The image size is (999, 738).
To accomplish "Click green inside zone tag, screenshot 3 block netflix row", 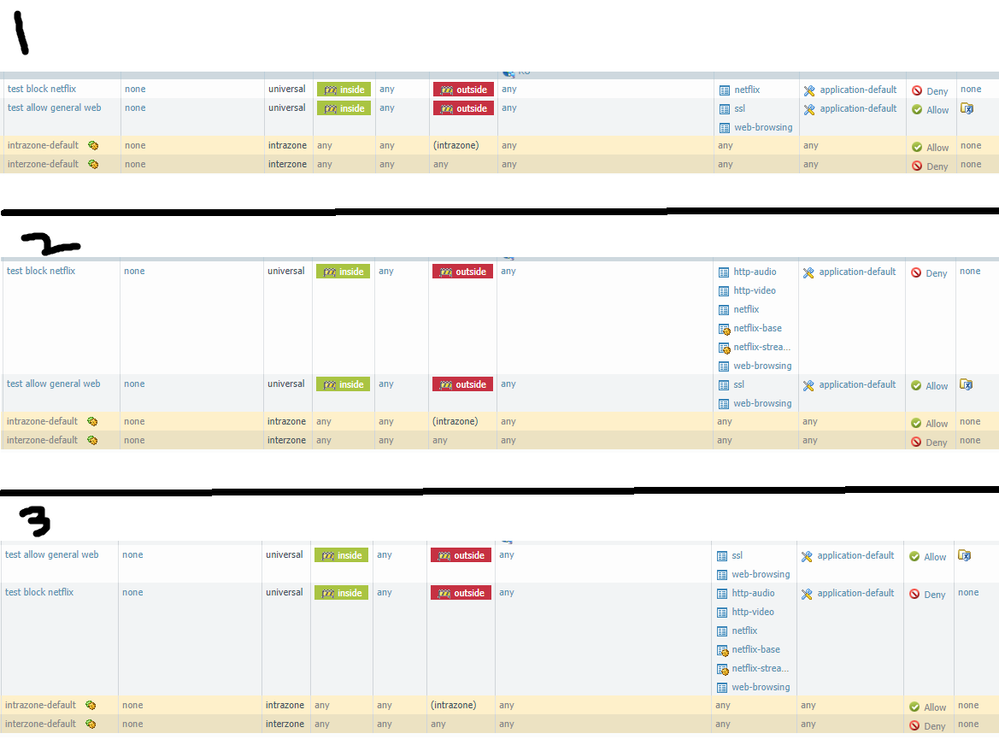I will tap(341, 593).
